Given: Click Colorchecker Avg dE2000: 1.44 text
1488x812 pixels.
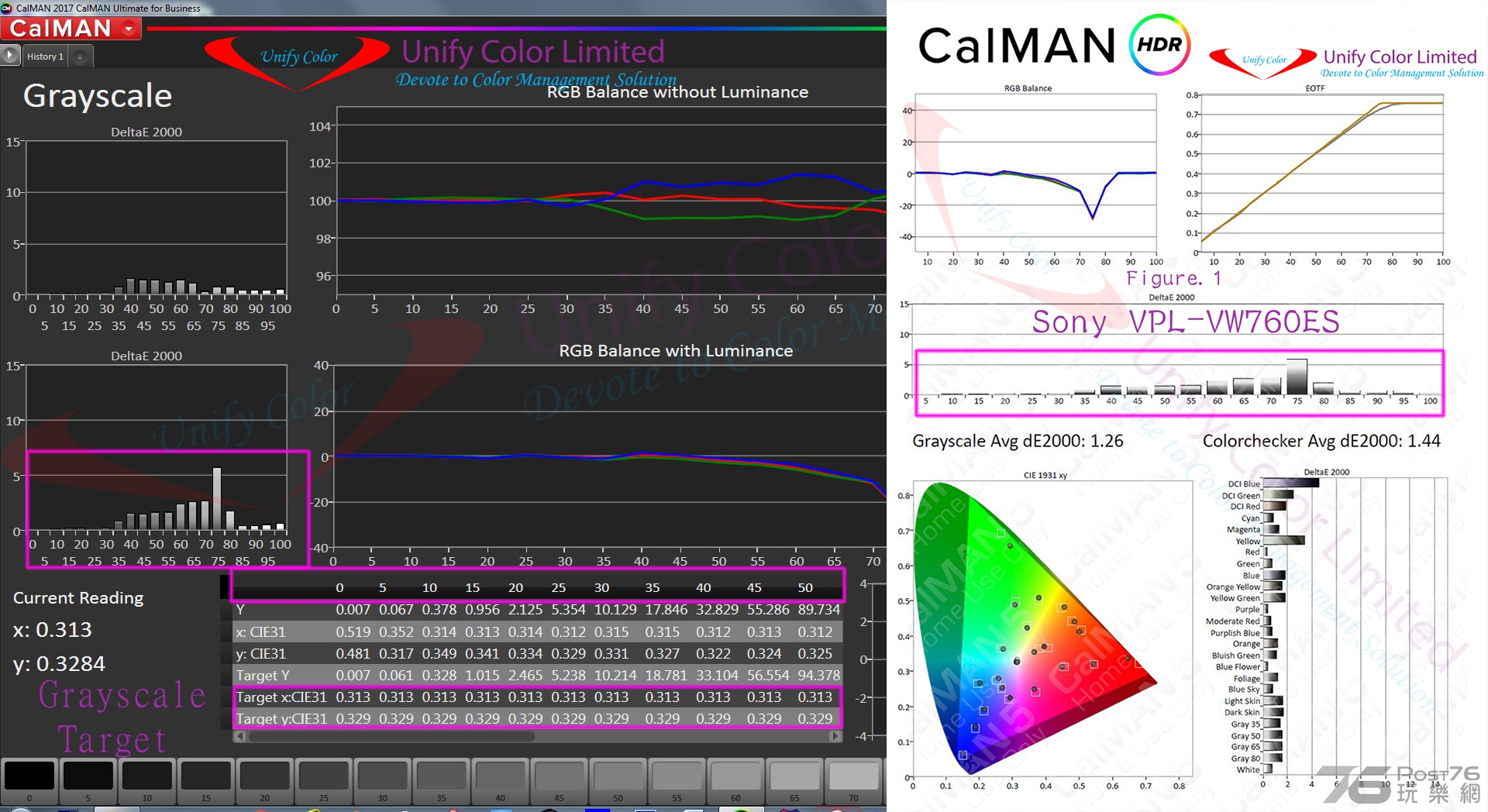Looking at the screenshot, I should click(1321, 441).
